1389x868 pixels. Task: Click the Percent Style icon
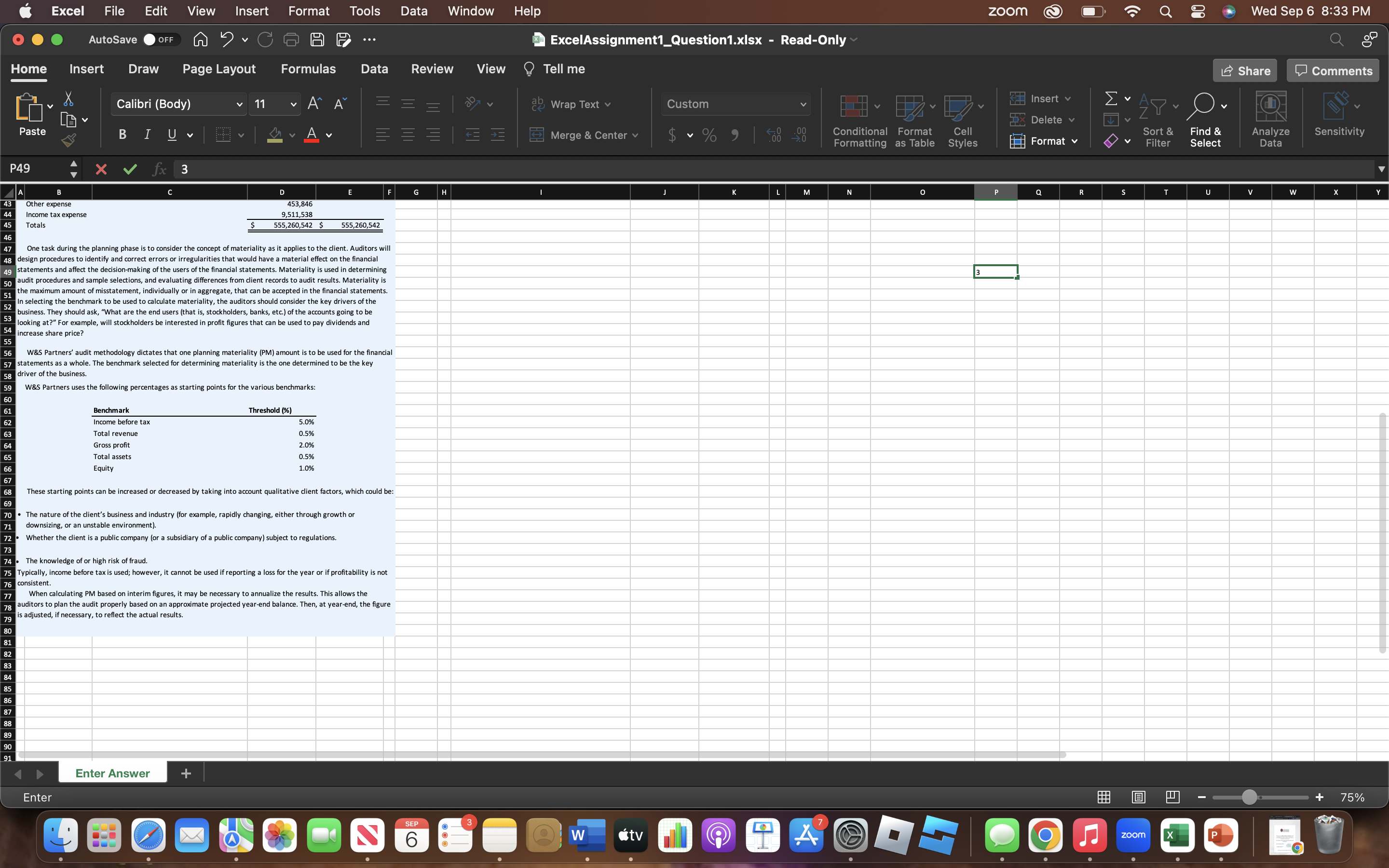pos(709,136)
